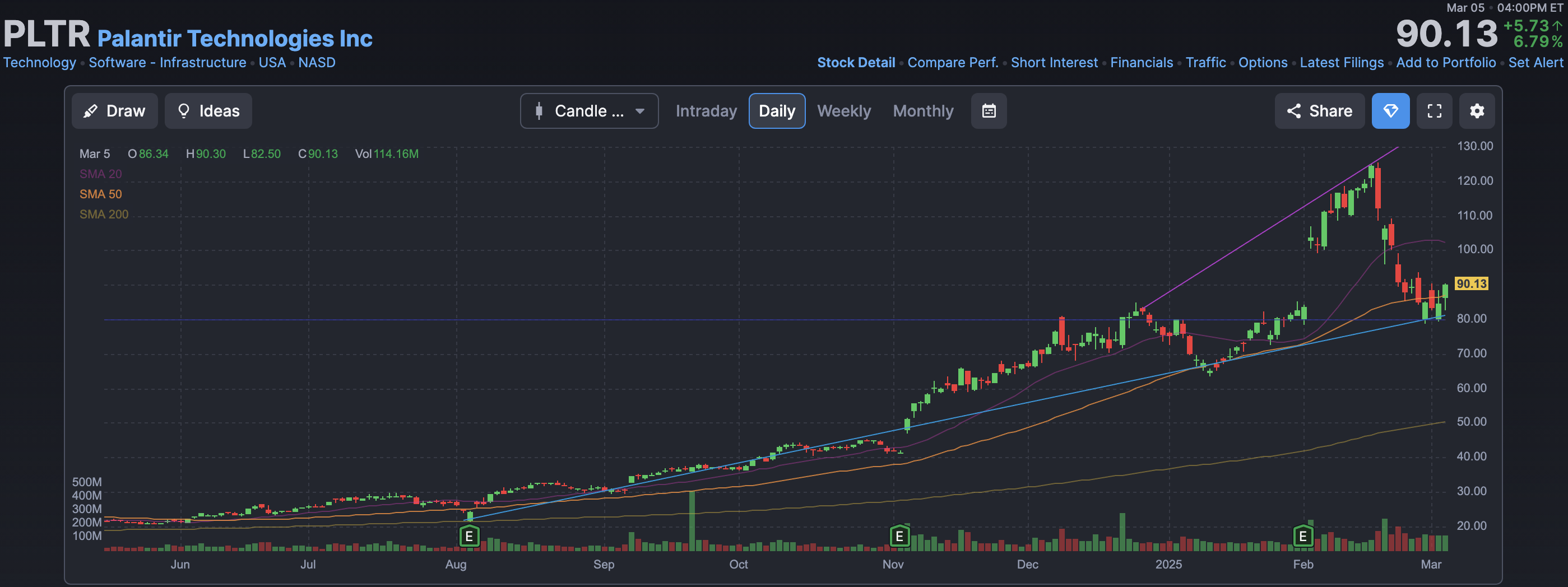Expand the Candle chart type dropdown
Viewport: 1568px width, 587px height.
point(588,111)
